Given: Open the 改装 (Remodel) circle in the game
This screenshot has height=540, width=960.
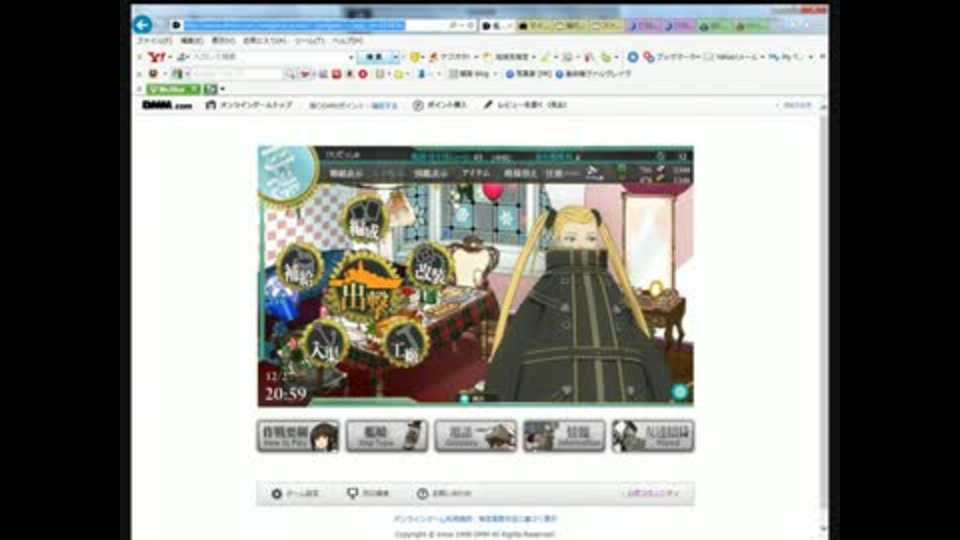Looking at the screenshot, I should [x=430, y=266].
